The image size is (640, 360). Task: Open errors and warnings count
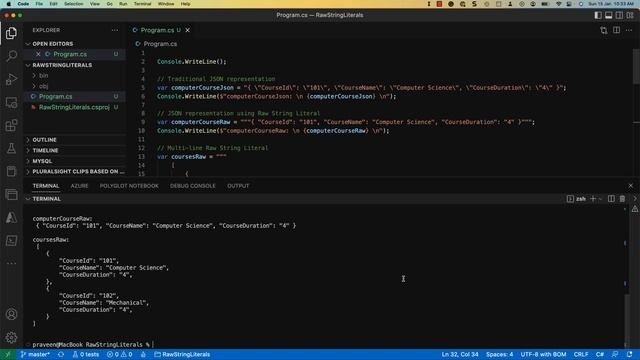tap(120, 354)
